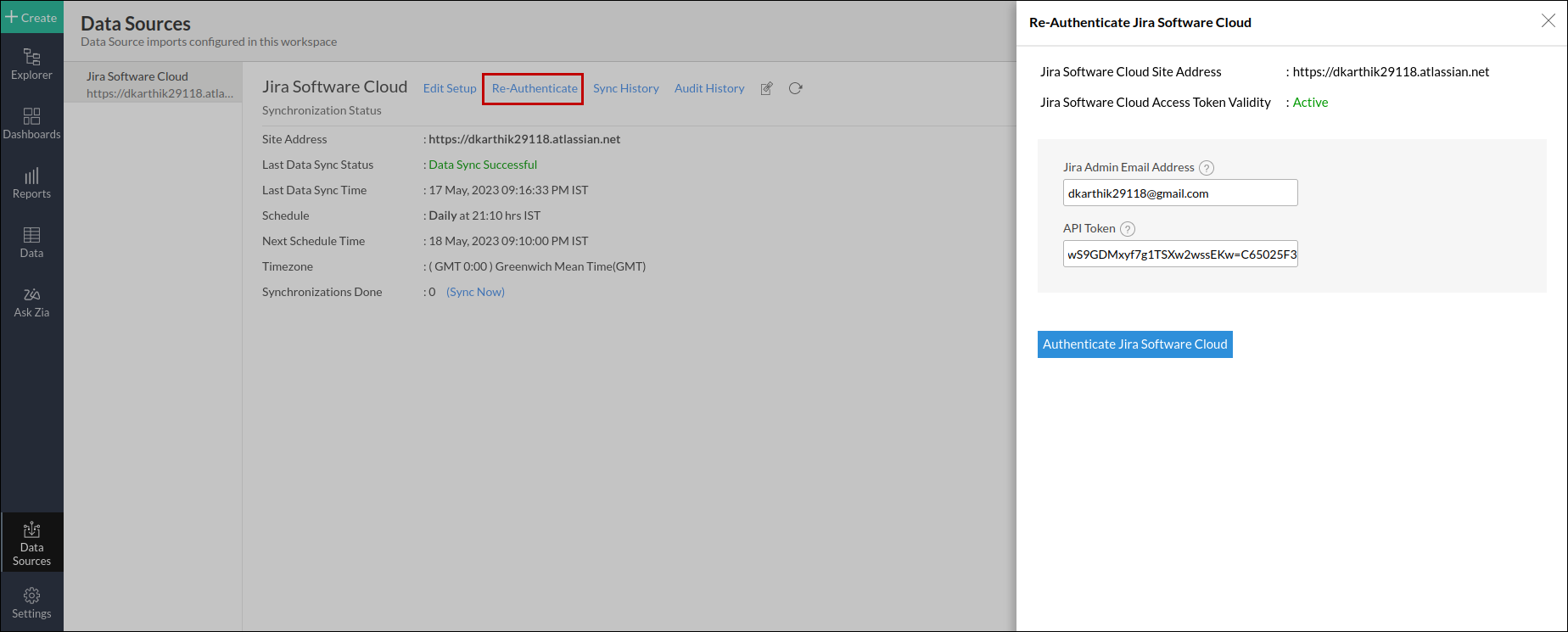Click the Synchronization Status subheading
Image resolution: width=1568 pixels, height=632 pixels.
coord(322,110)
